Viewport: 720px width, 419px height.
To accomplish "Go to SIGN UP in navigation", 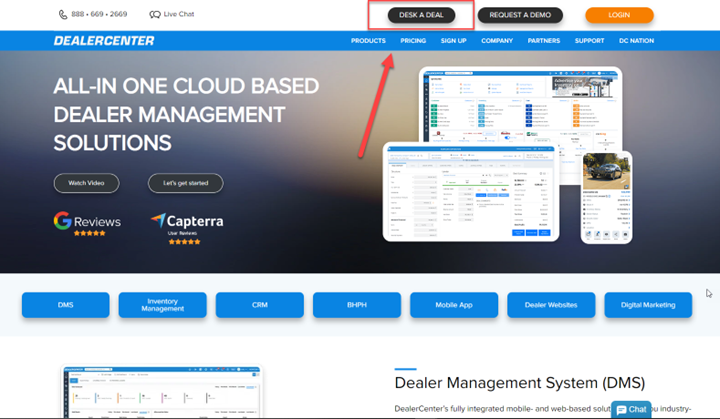I will [x=453, y=41].
